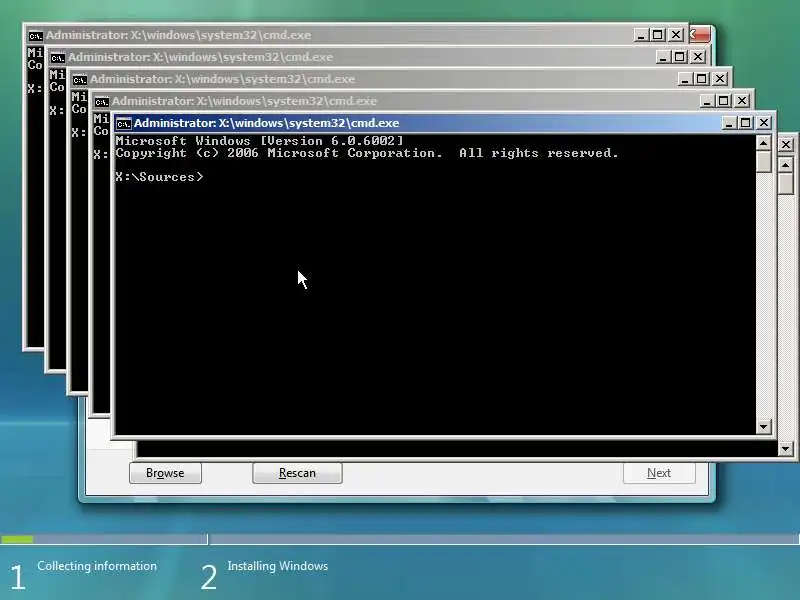Click the scroll-up arrow in the active cmd window
This screenshot has height=600, width=800.
tap(763, 143)
